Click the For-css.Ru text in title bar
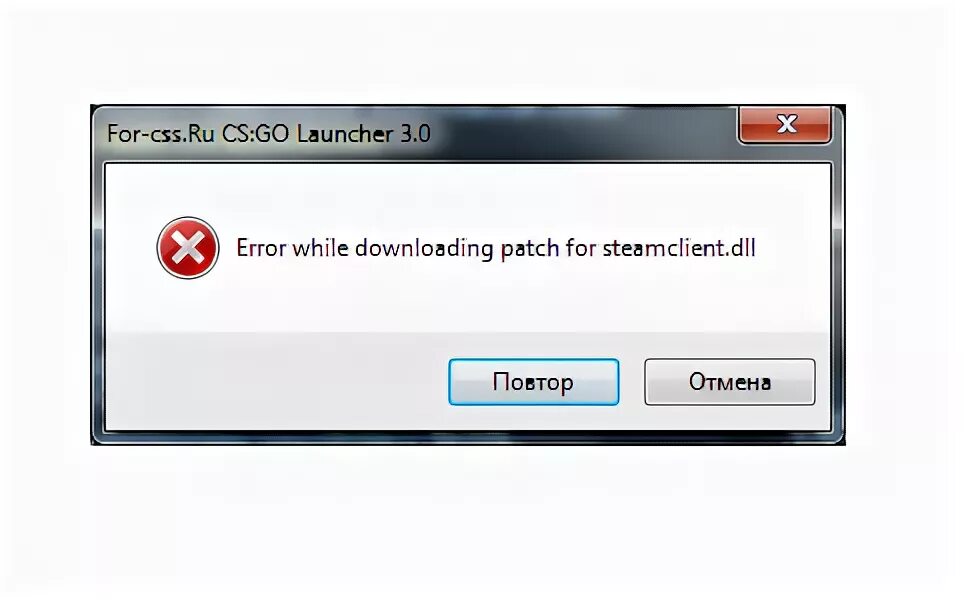 (160, 133)
